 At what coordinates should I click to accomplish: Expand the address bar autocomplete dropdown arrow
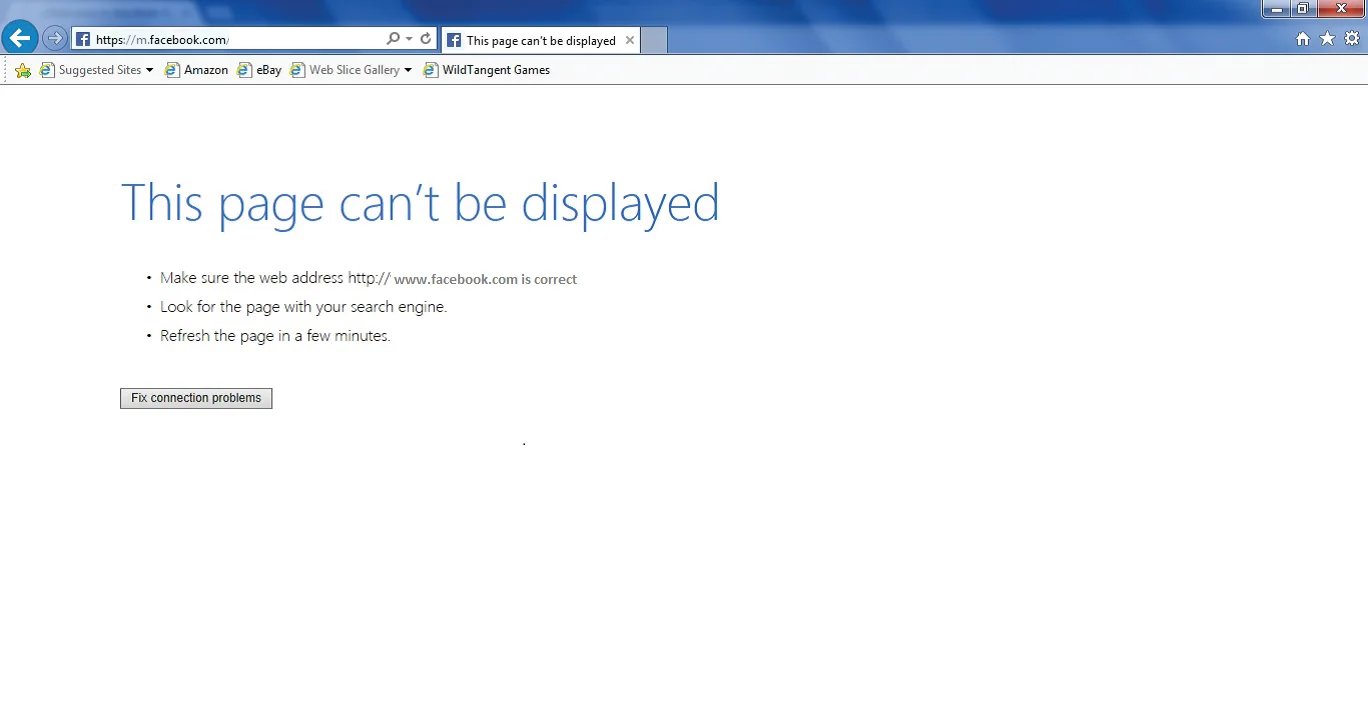pos(409,39)
